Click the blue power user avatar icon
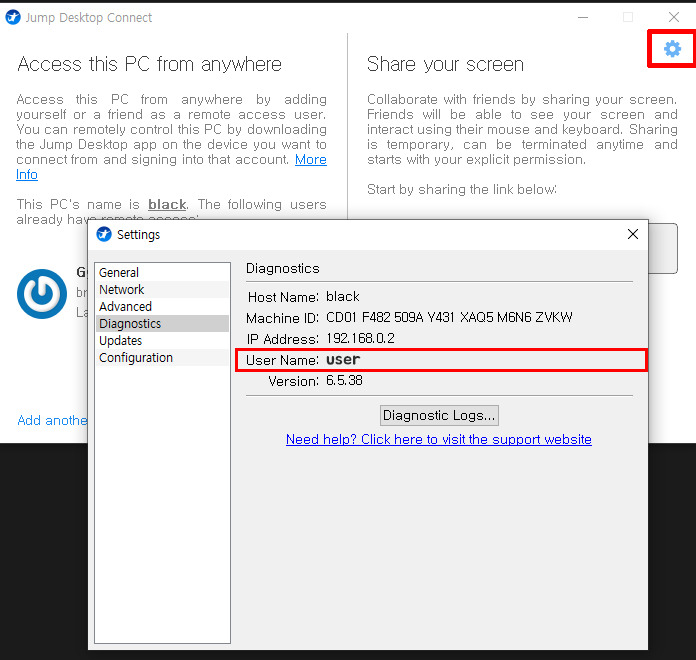 coord(42,294)
